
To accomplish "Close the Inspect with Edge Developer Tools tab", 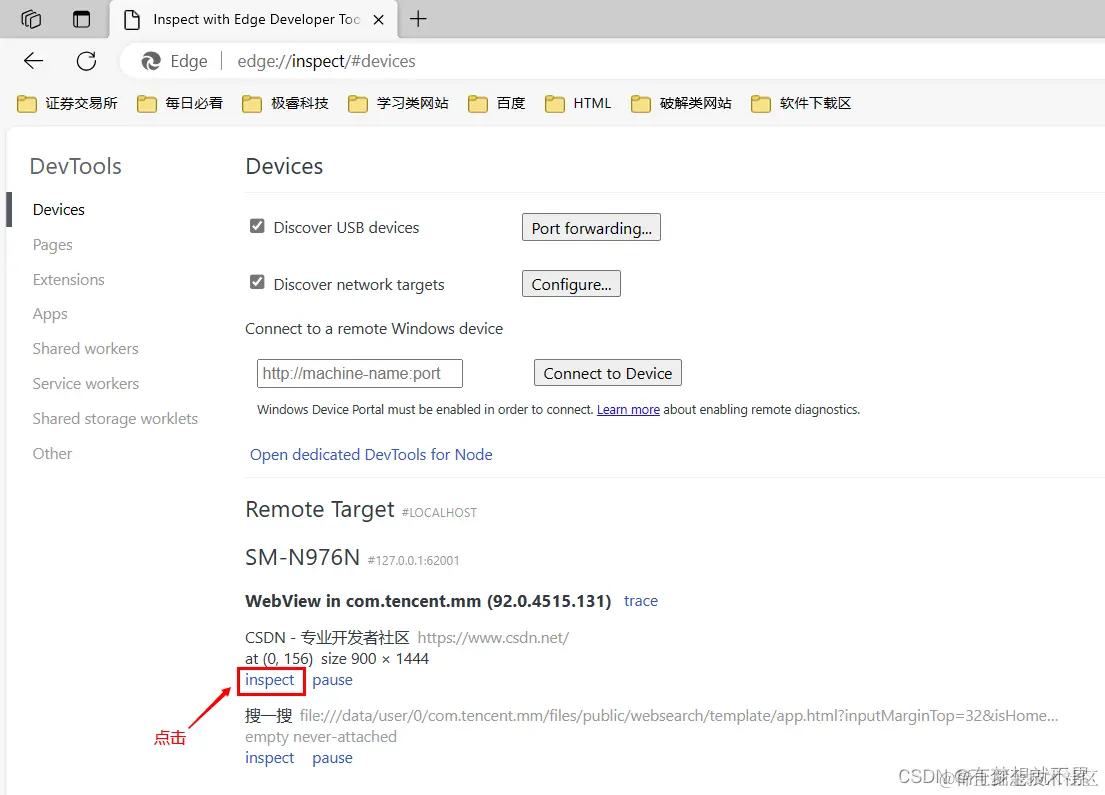I will tap(378, 20).
